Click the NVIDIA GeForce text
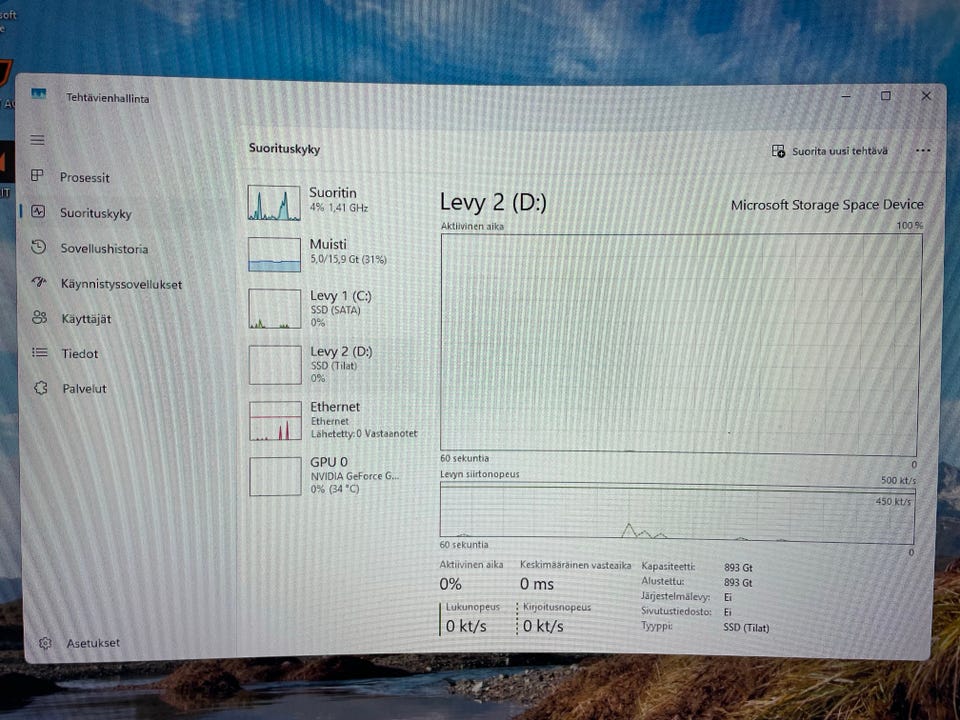This screenshot has height=720, width=960. (x=354, y=476)
